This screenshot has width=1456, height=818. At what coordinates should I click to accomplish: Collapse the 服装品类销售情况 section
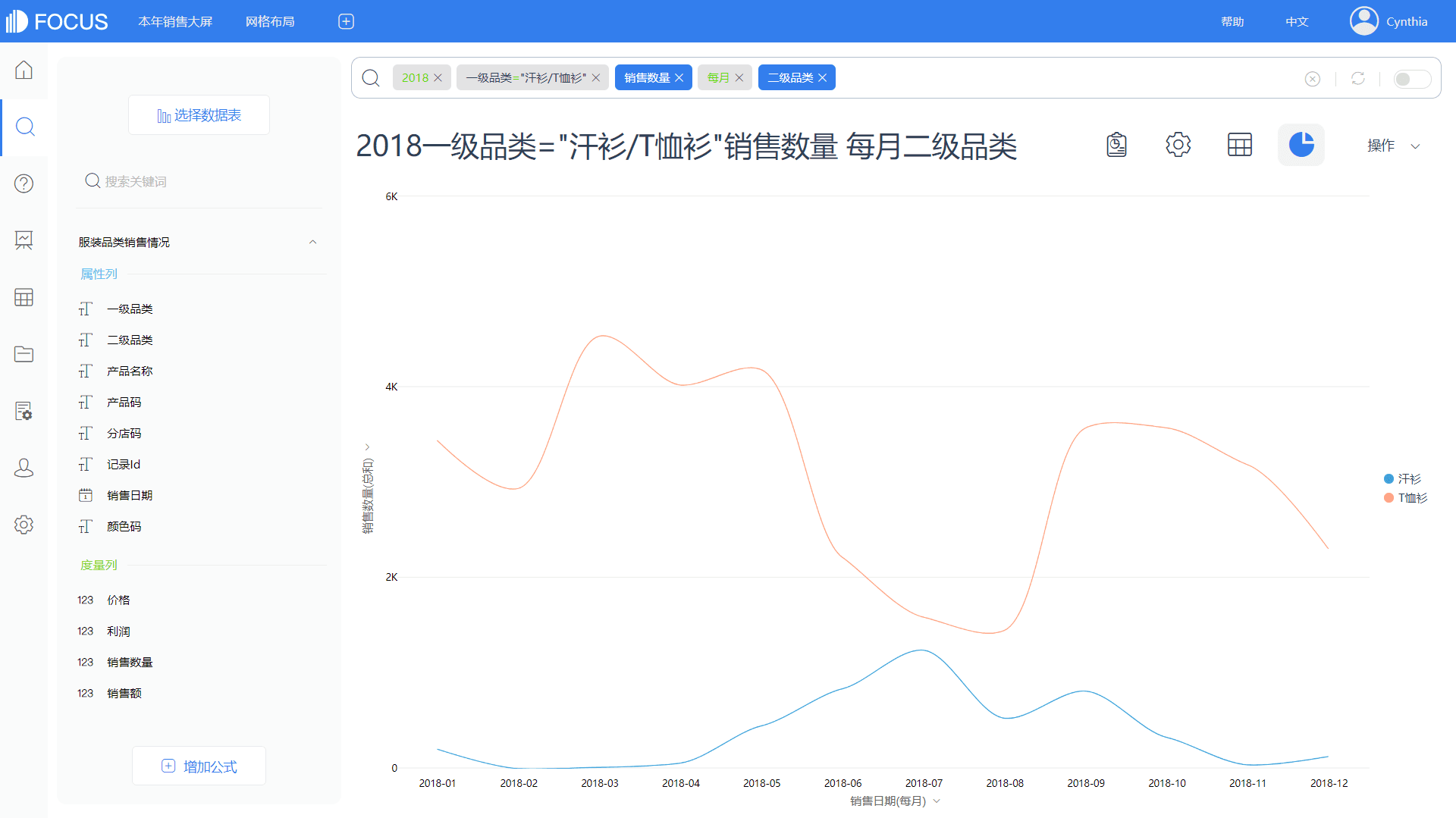tap(312, 242)
